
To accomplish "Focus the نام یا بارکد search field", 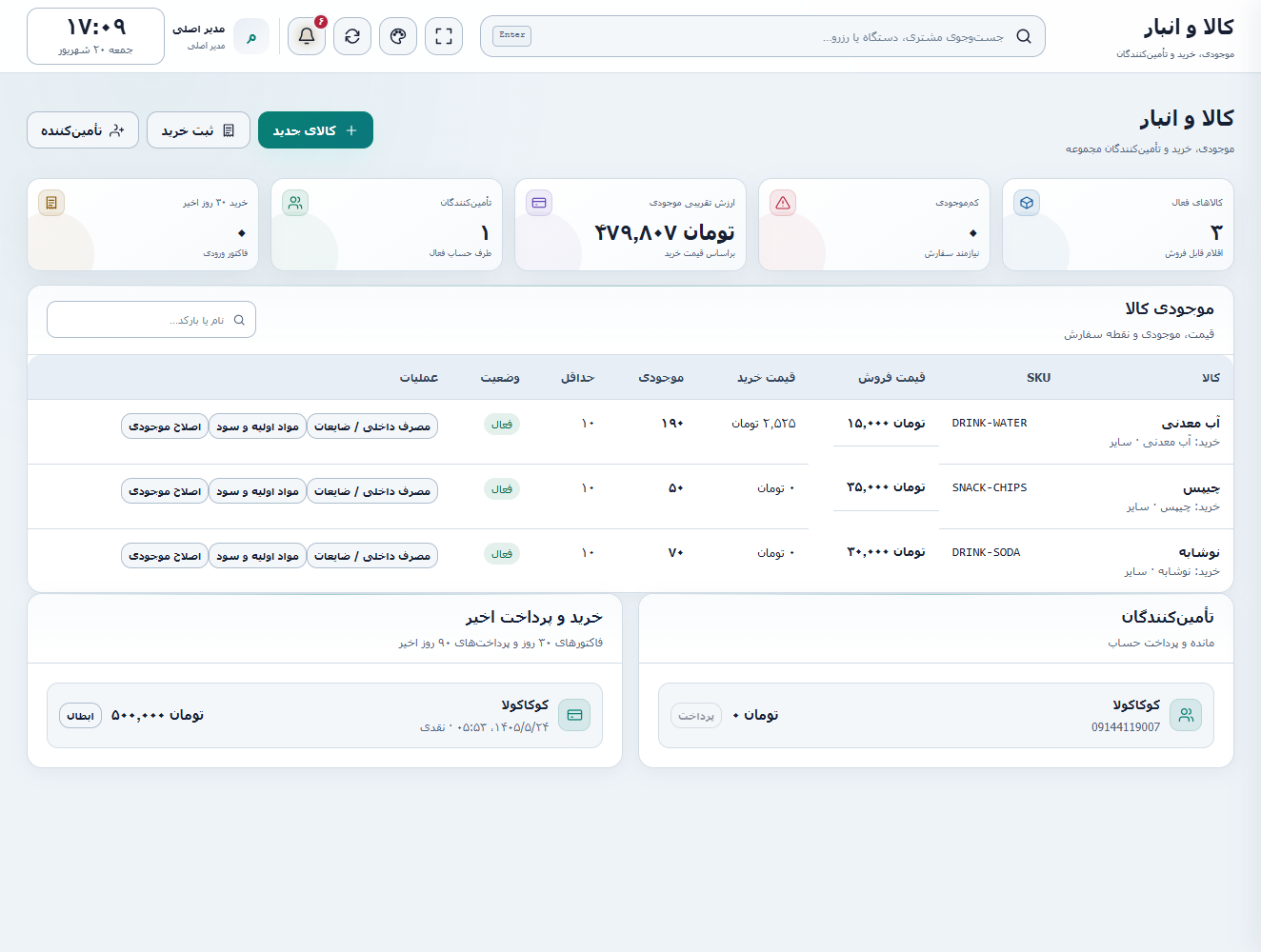I will pyautogui.click(x=151, y=320).
